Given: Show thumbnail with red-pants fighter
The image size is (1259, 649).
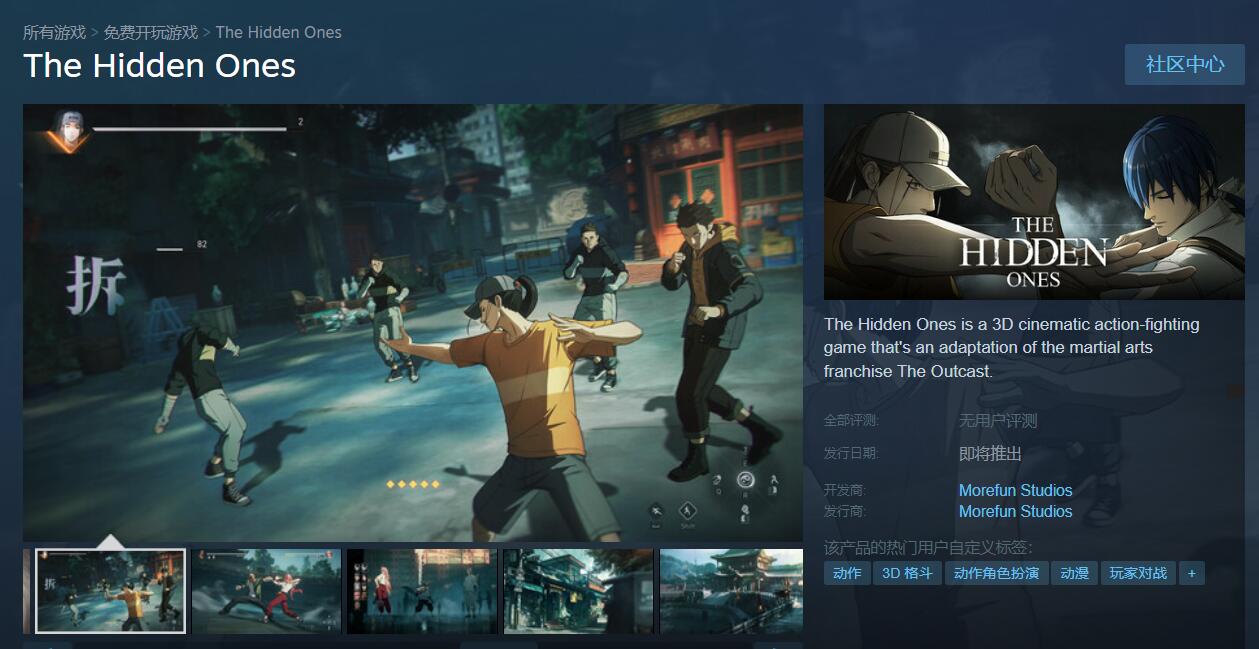Looking at the screenshot, I should click(266, 590).
